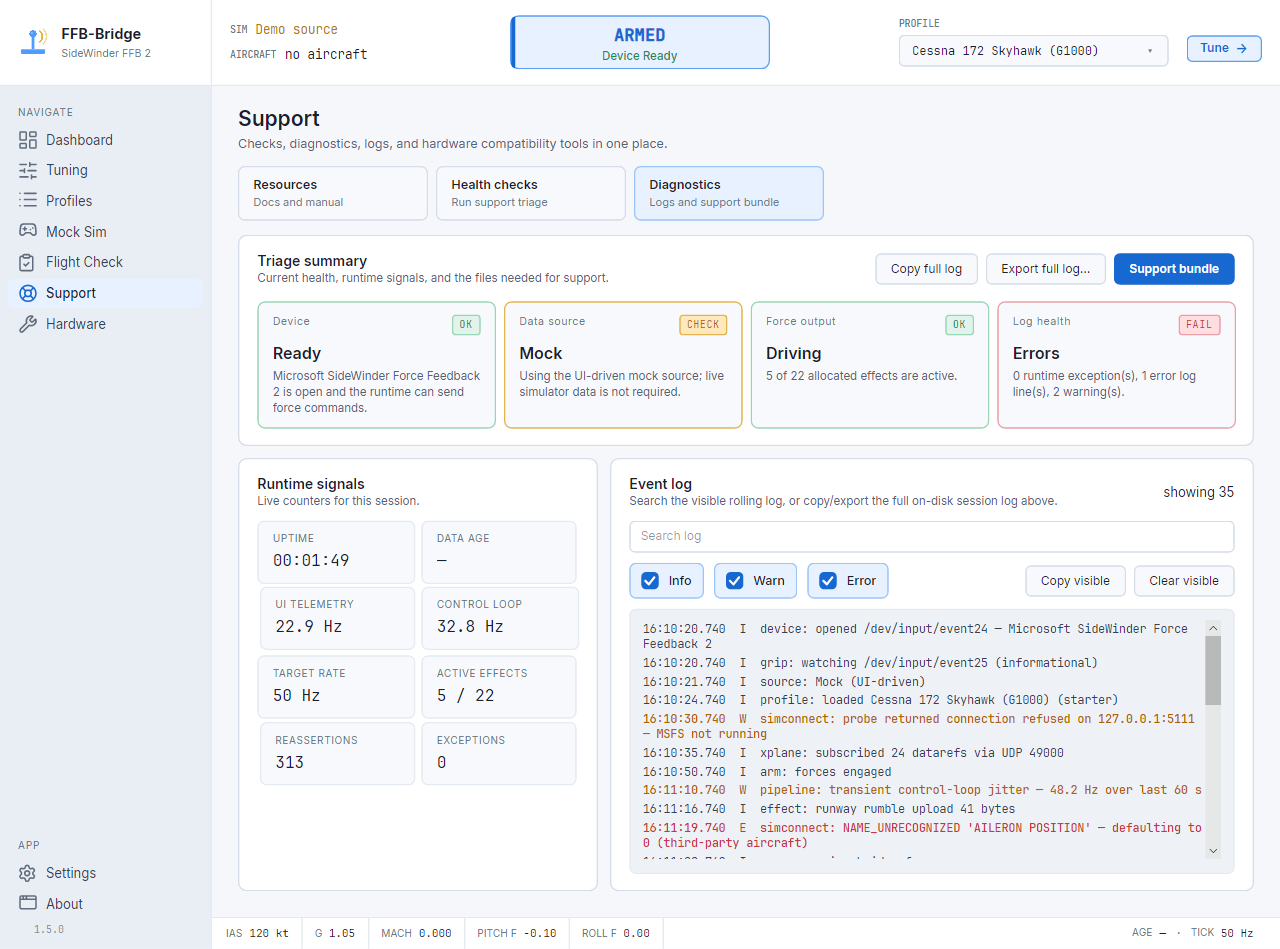Click Copy visible button
This screenshot has width=1280, height=949.
pos(1075,581)
